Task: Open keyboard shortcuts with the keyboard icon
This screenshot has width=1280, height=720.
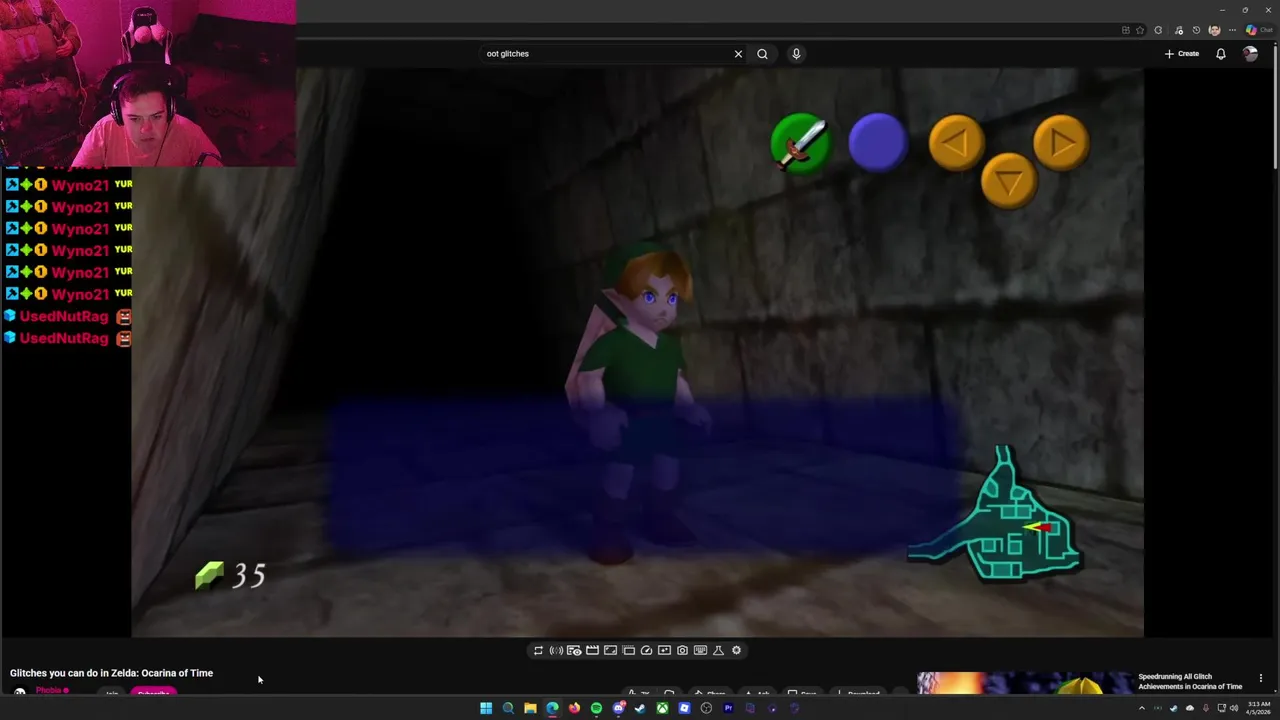Action: [x=700, y=650]
